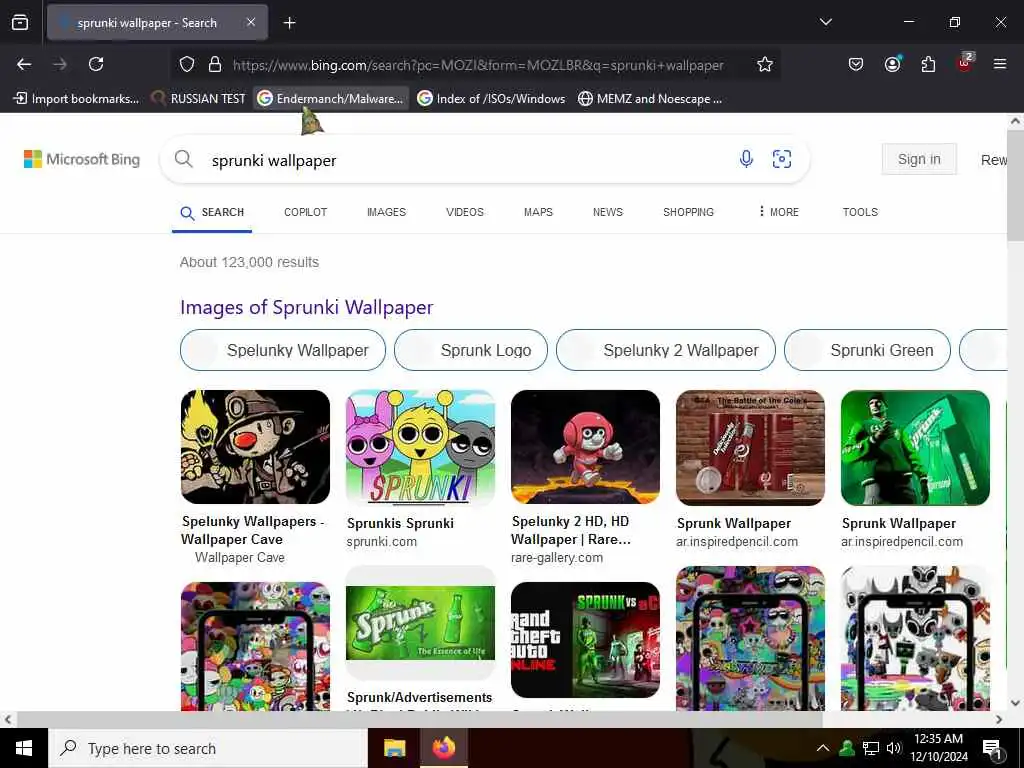Open the green Sprunk Wallpaper thumbnail
Image resolution: width=1024 pixels, height=768 pixels.
click(915, 447)
